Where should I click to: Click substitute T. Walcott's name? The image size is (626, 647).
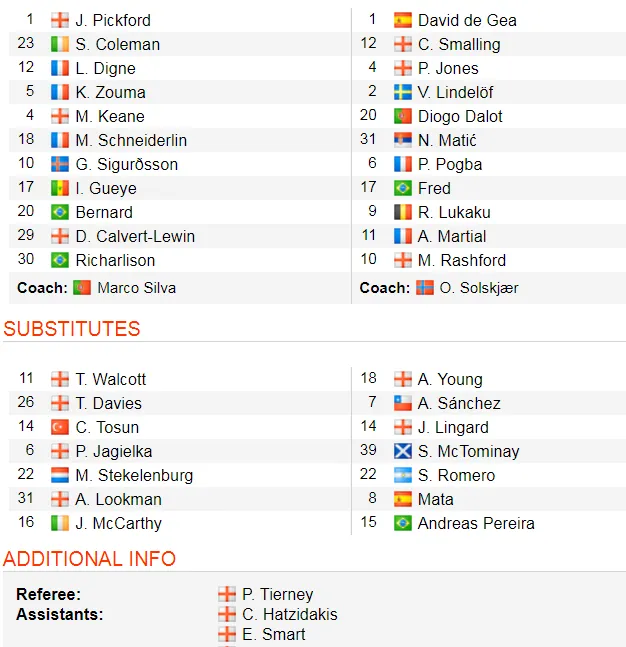[111, 379]
